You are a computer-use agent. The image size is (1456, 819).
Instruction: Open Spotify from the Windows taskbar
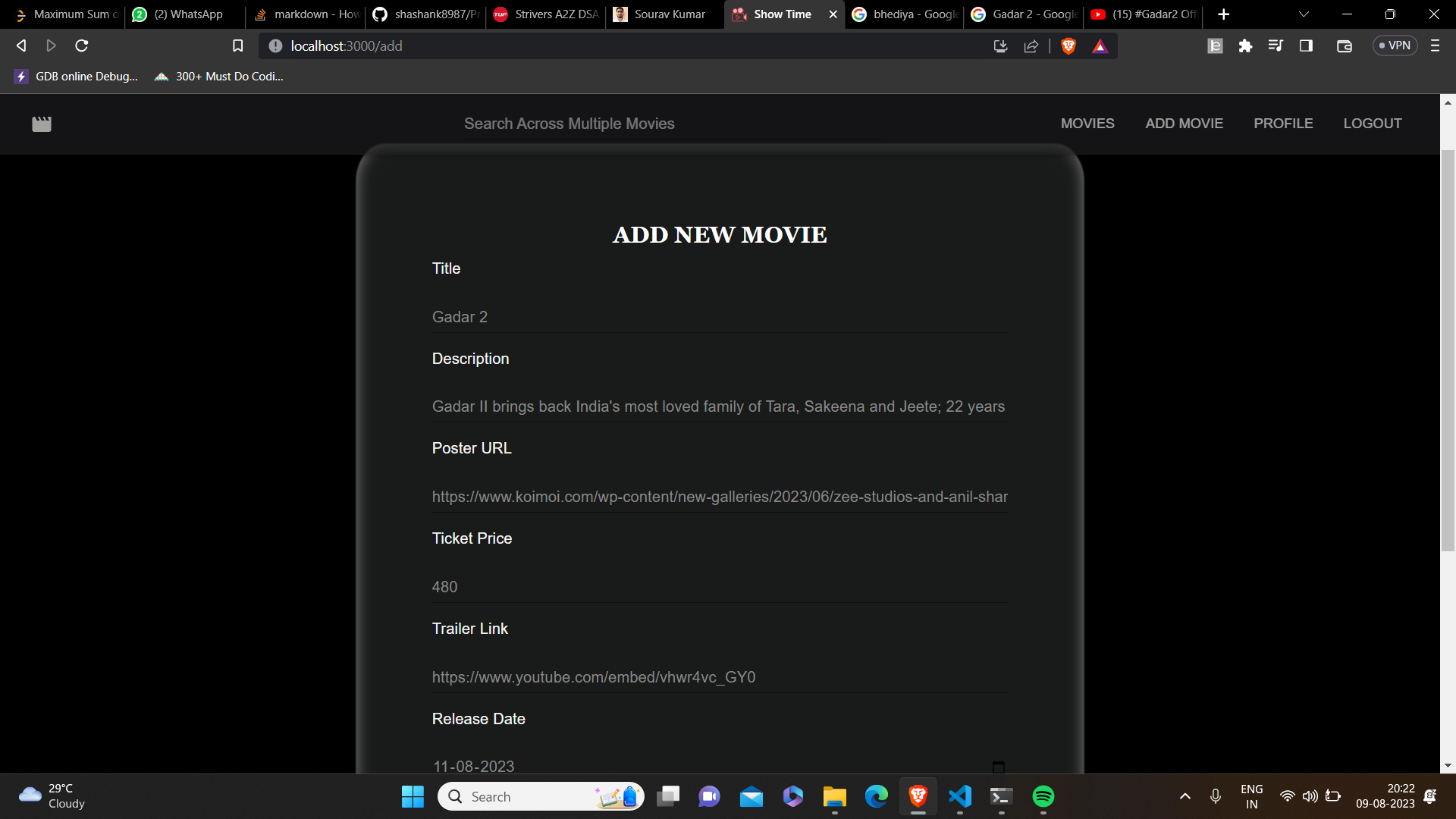(1043, 796)
